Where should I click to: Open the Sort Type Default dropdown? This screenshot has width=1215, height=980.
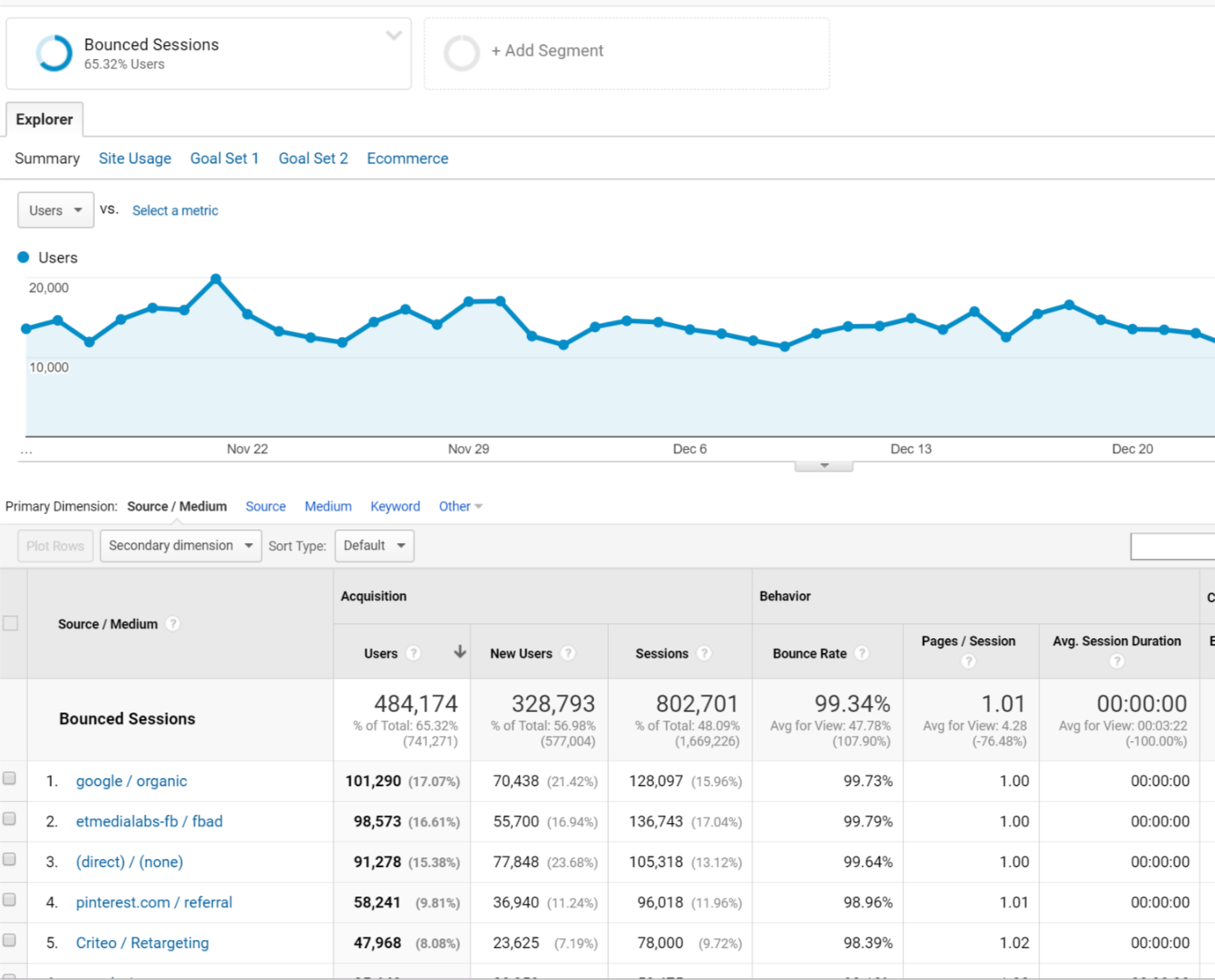(x=375, y=546)
